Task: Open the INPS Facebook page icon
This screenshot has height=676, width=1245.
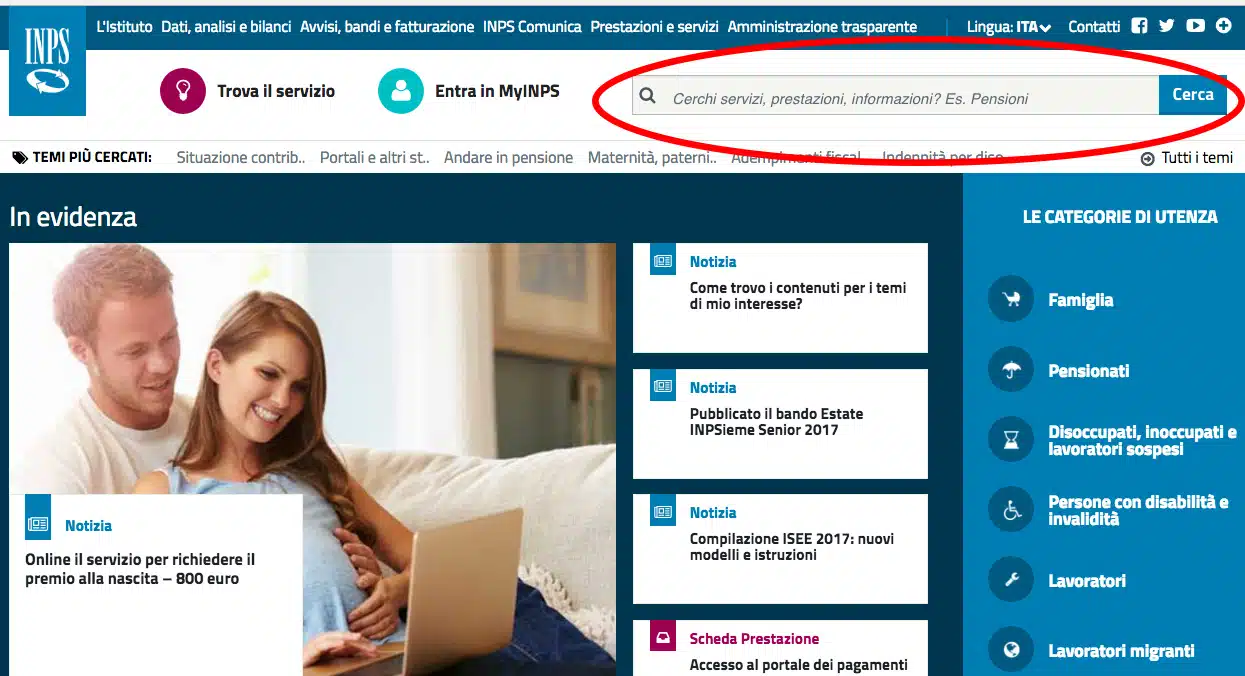Action: [x=1139, y=26]
